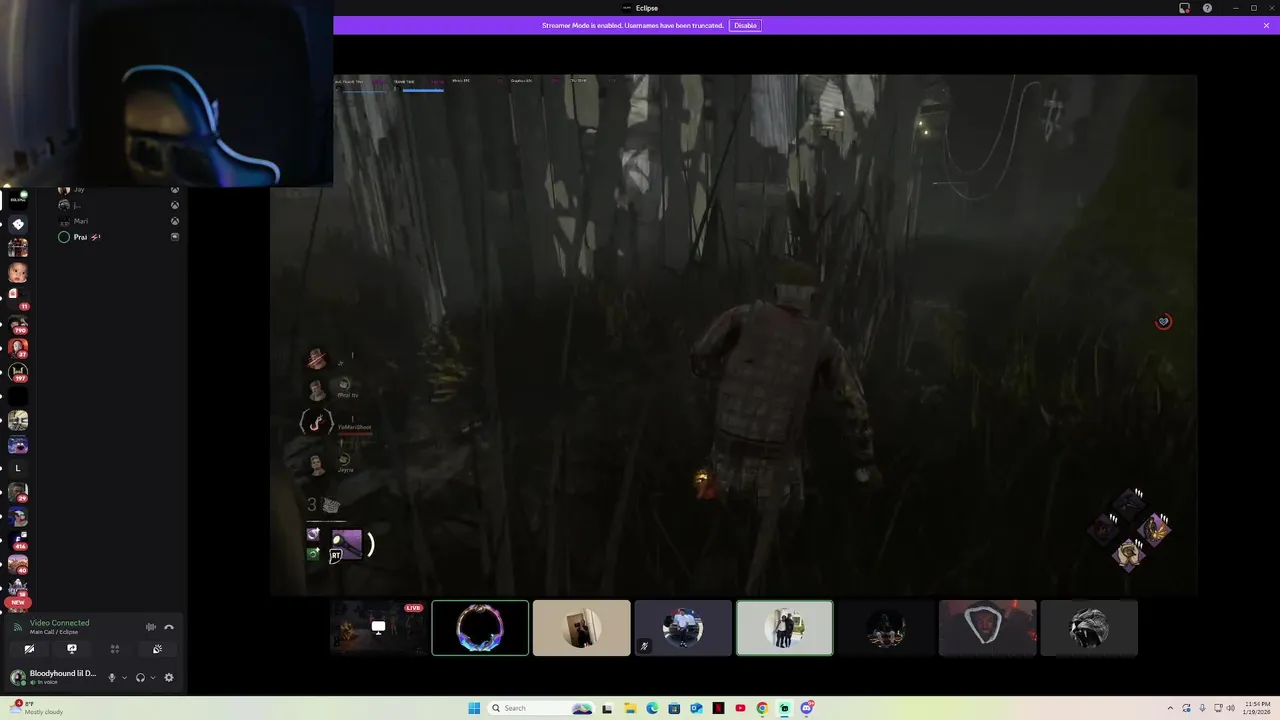Image resolution: width=1280 pixels, height=720 pixels.
Task: Select the green-outlined speaking participant tile
Action: click(x=785, y=628)
